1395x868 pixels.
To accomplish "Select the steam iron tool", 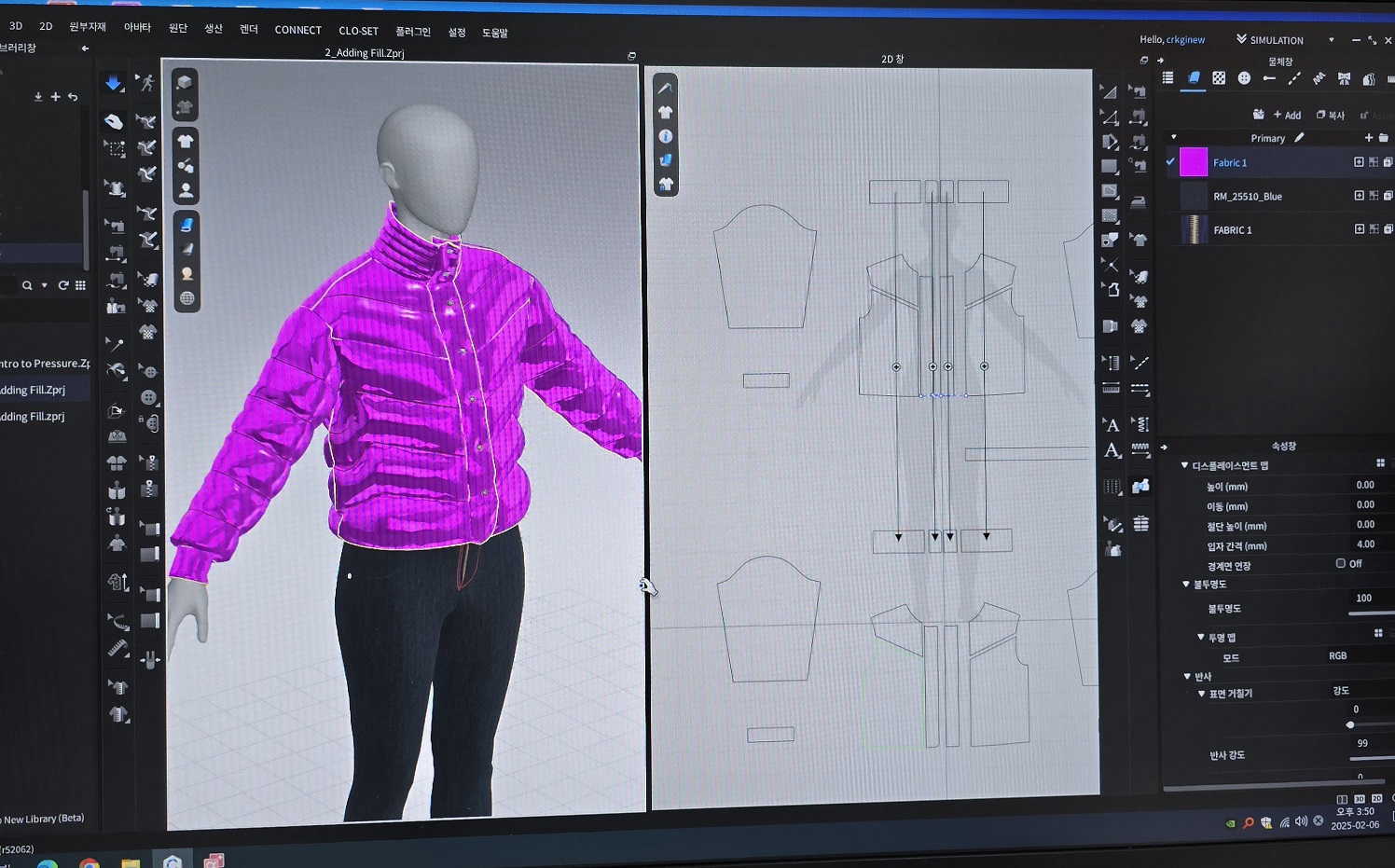I will click(x=1139, y=201).
